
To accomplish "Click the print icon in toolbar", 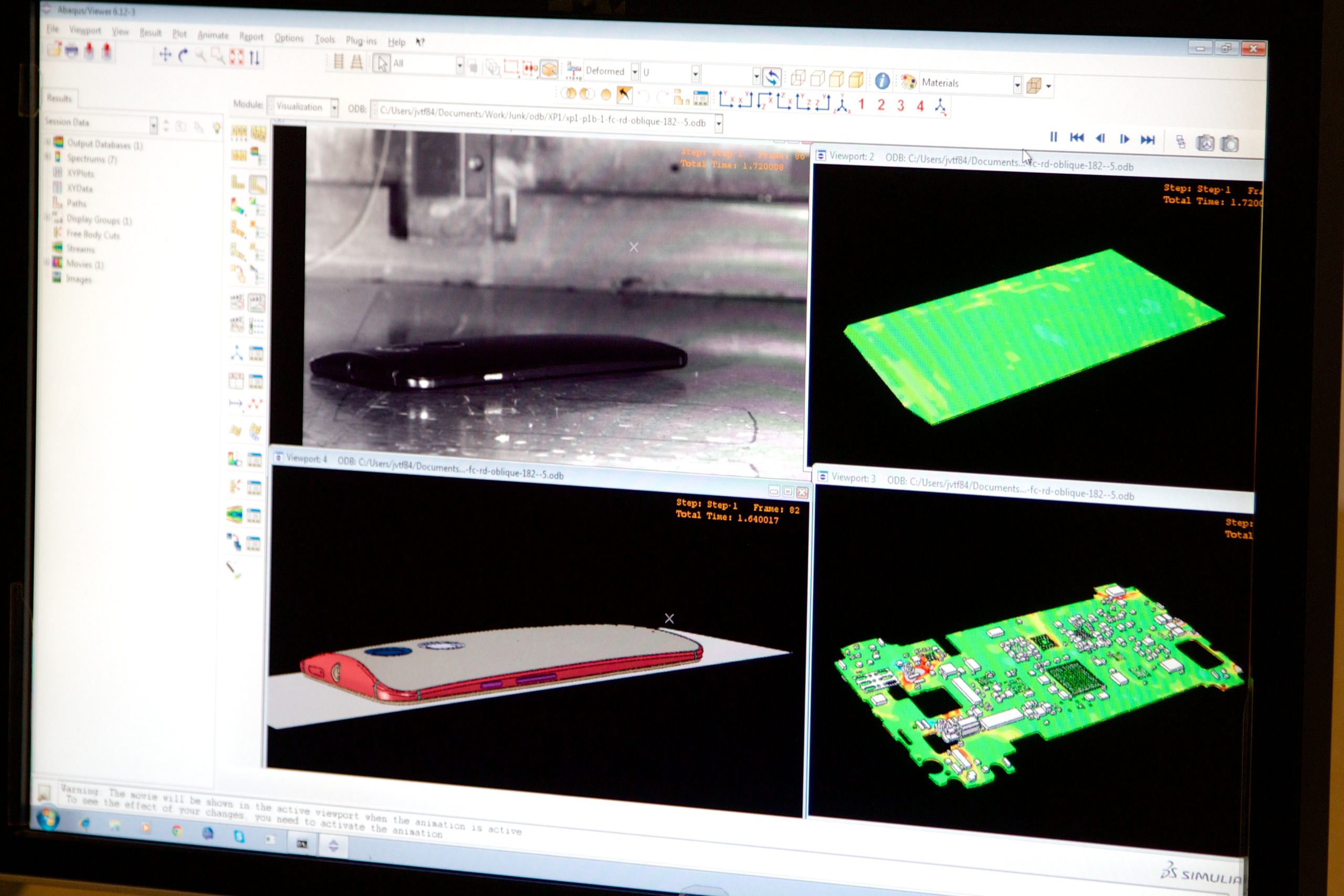I will tap(71, 51).
